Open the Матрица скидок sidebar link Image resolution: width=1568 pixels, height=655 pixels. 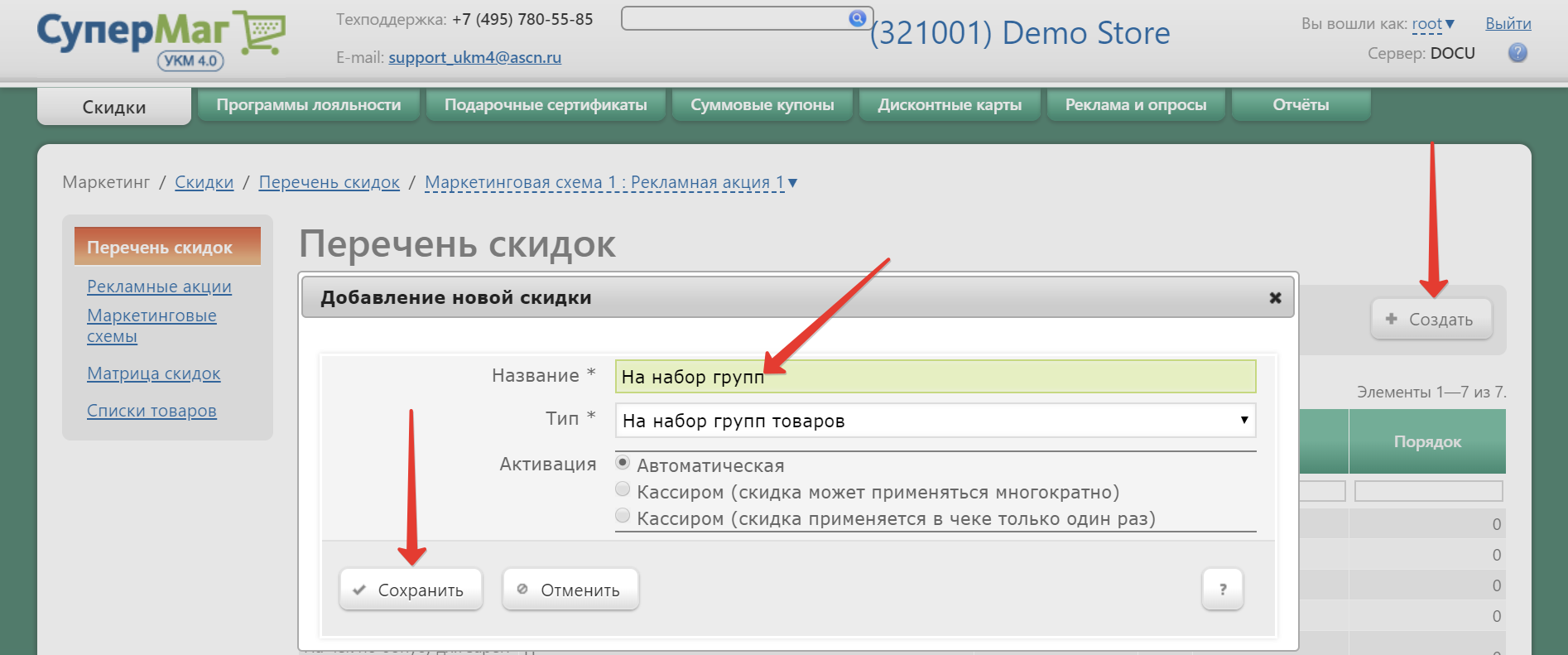click(154, 373)
